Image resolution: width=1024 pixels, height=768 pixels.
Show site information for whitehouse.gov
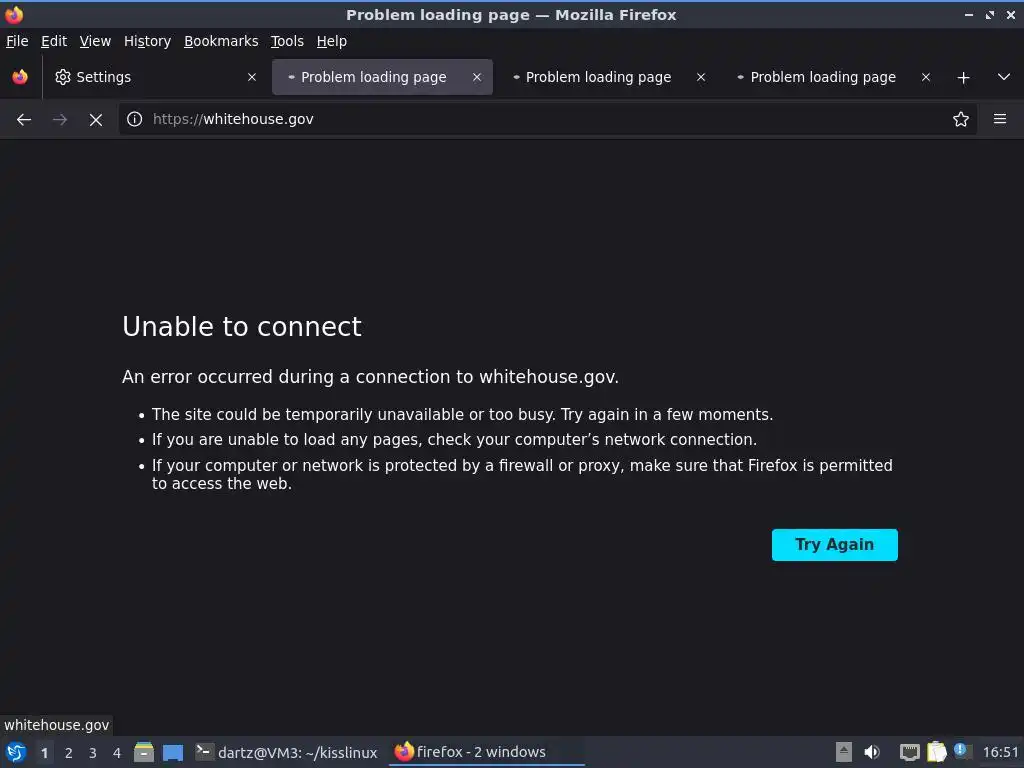[135, 119]
